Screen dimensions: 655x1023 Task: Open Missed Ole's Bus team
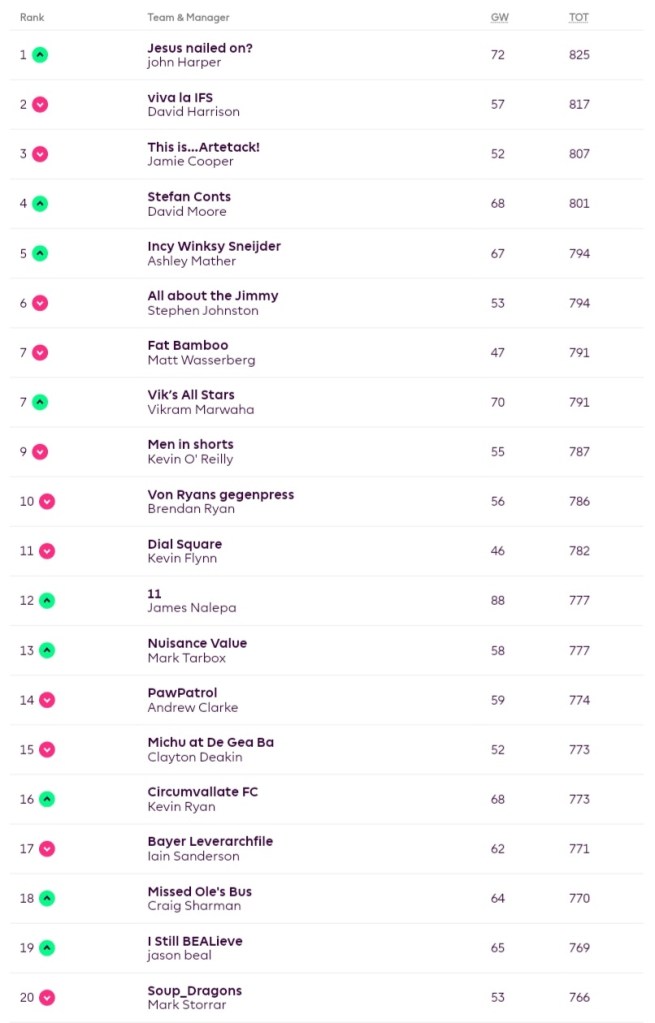(200, 891)
